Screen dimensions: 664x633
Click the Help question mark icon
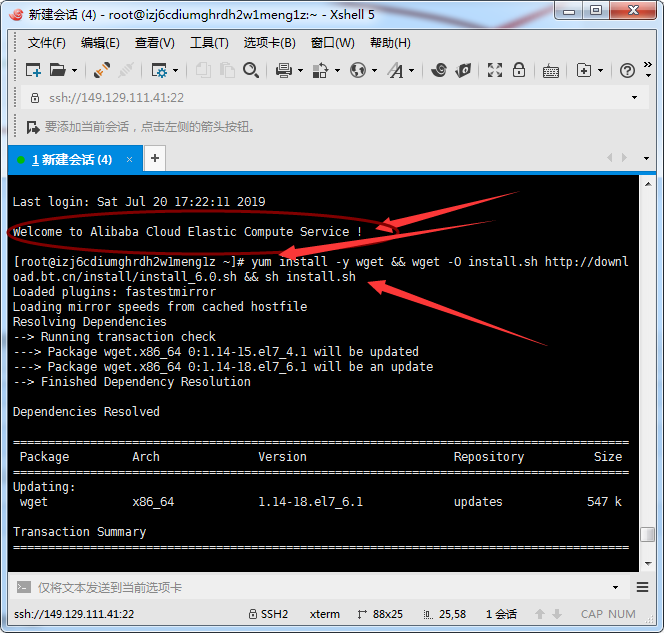pos(627,70)
